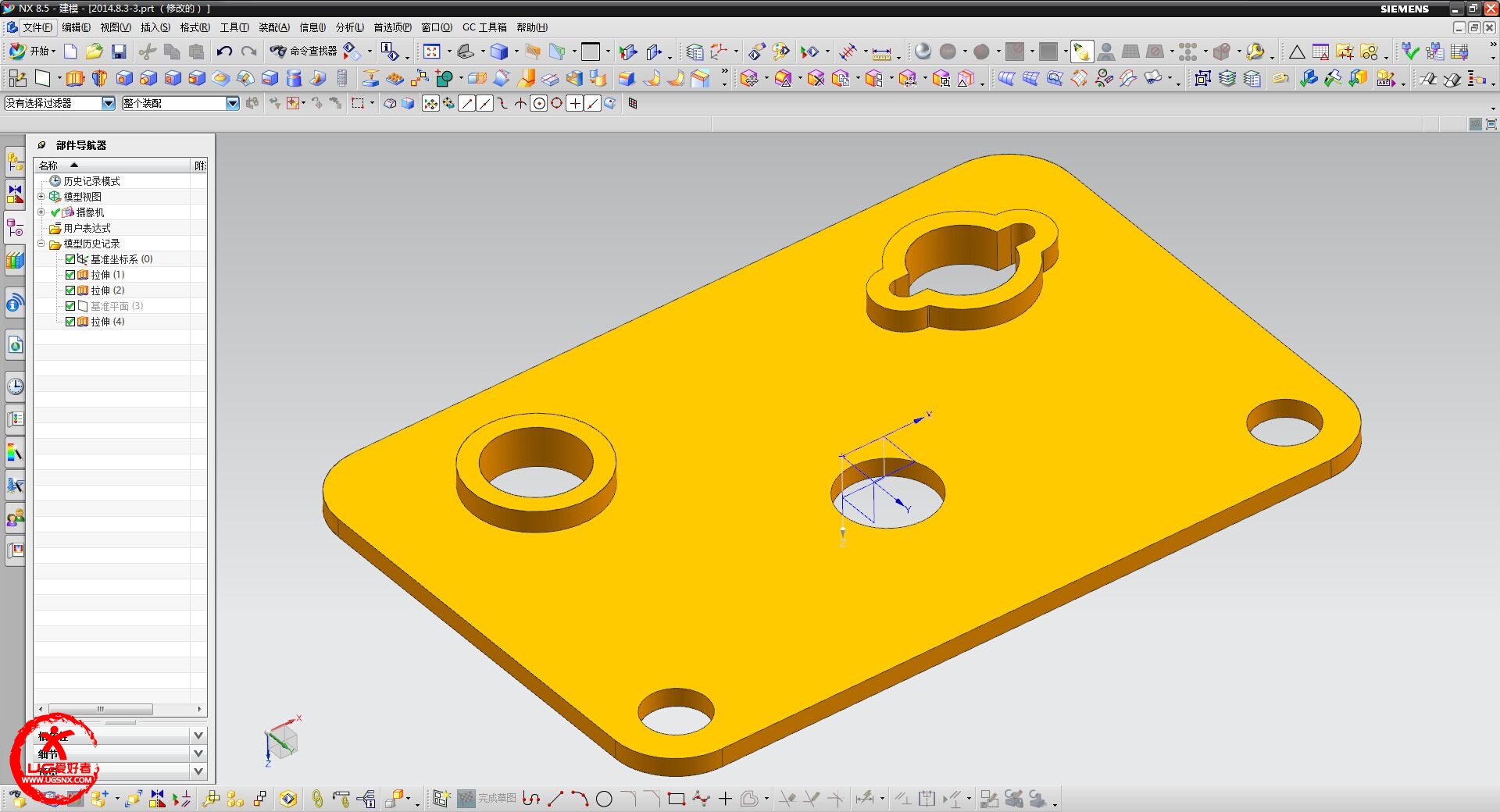Image resolution: width=1500 pixels, height=812 pixels.
Task: Click the green checkmark validation icon
Action: (1410, 52)
